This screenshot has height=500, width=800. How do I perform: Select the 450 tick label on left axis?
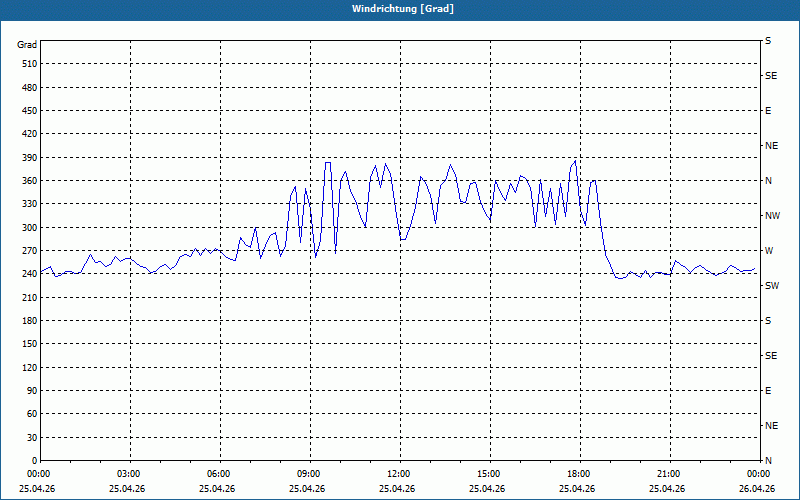[x=30, y=111]
